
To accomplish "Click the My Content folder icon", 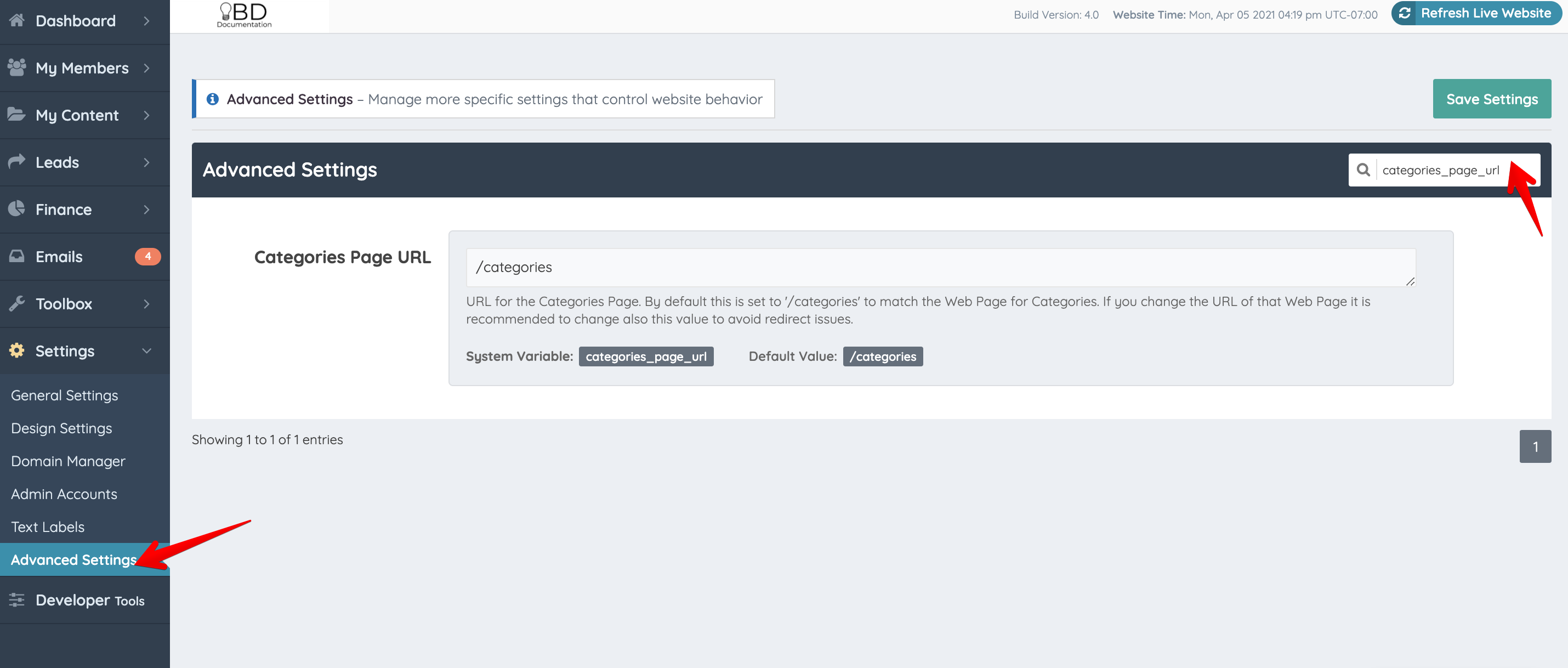I will tap(17, 115).
